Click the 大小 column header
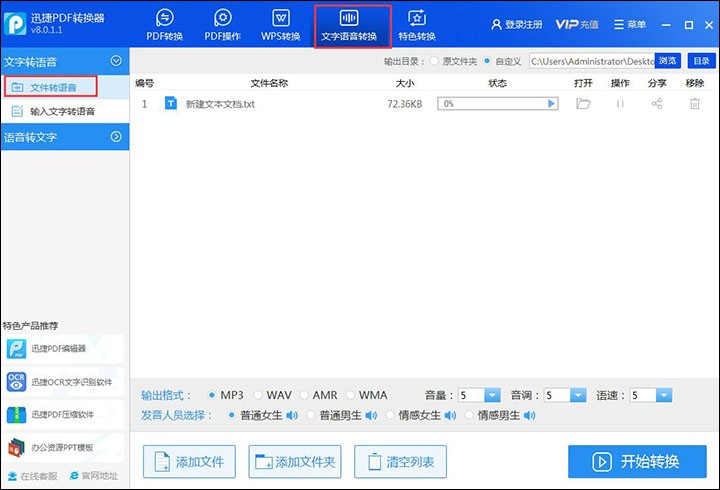This screenshot has width=720, height=490. pos(405,83)
